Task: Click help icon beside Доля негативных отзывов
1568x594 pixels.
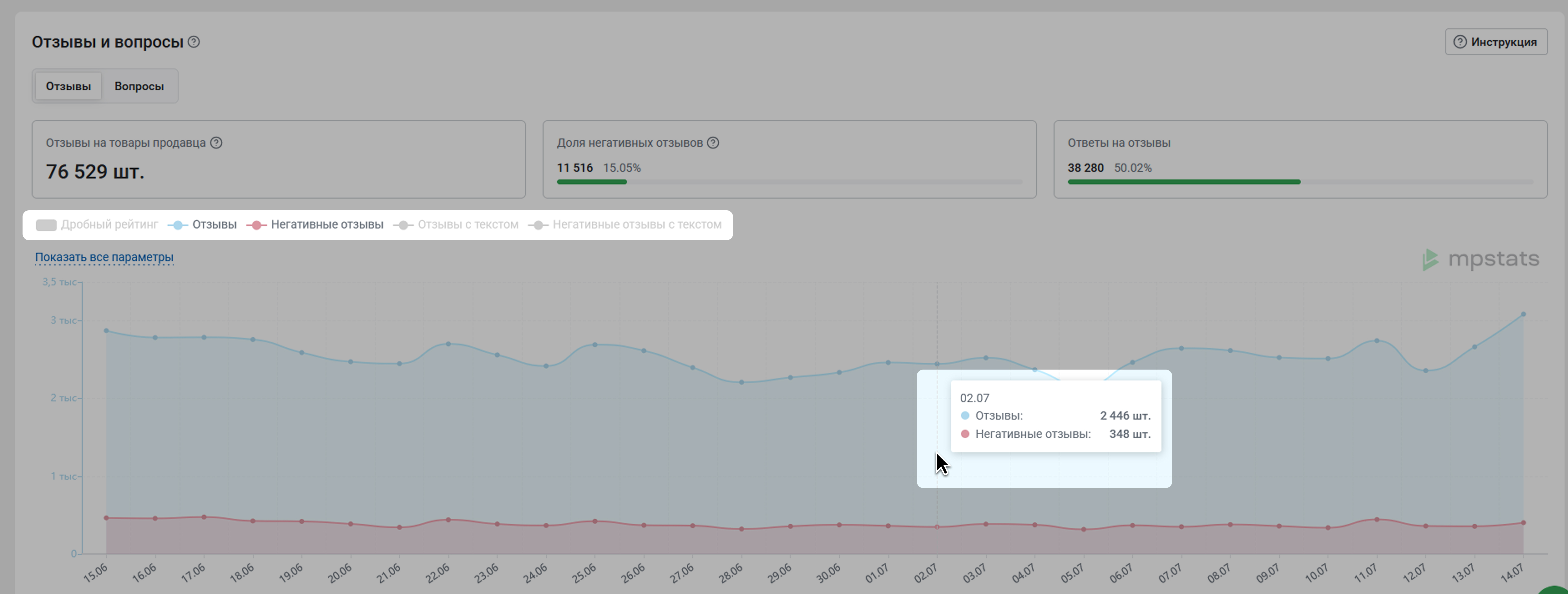Action: coord(713,143)
